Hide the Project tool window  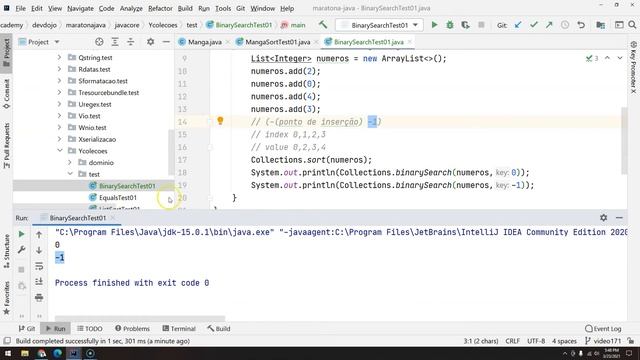coord(166,42)
